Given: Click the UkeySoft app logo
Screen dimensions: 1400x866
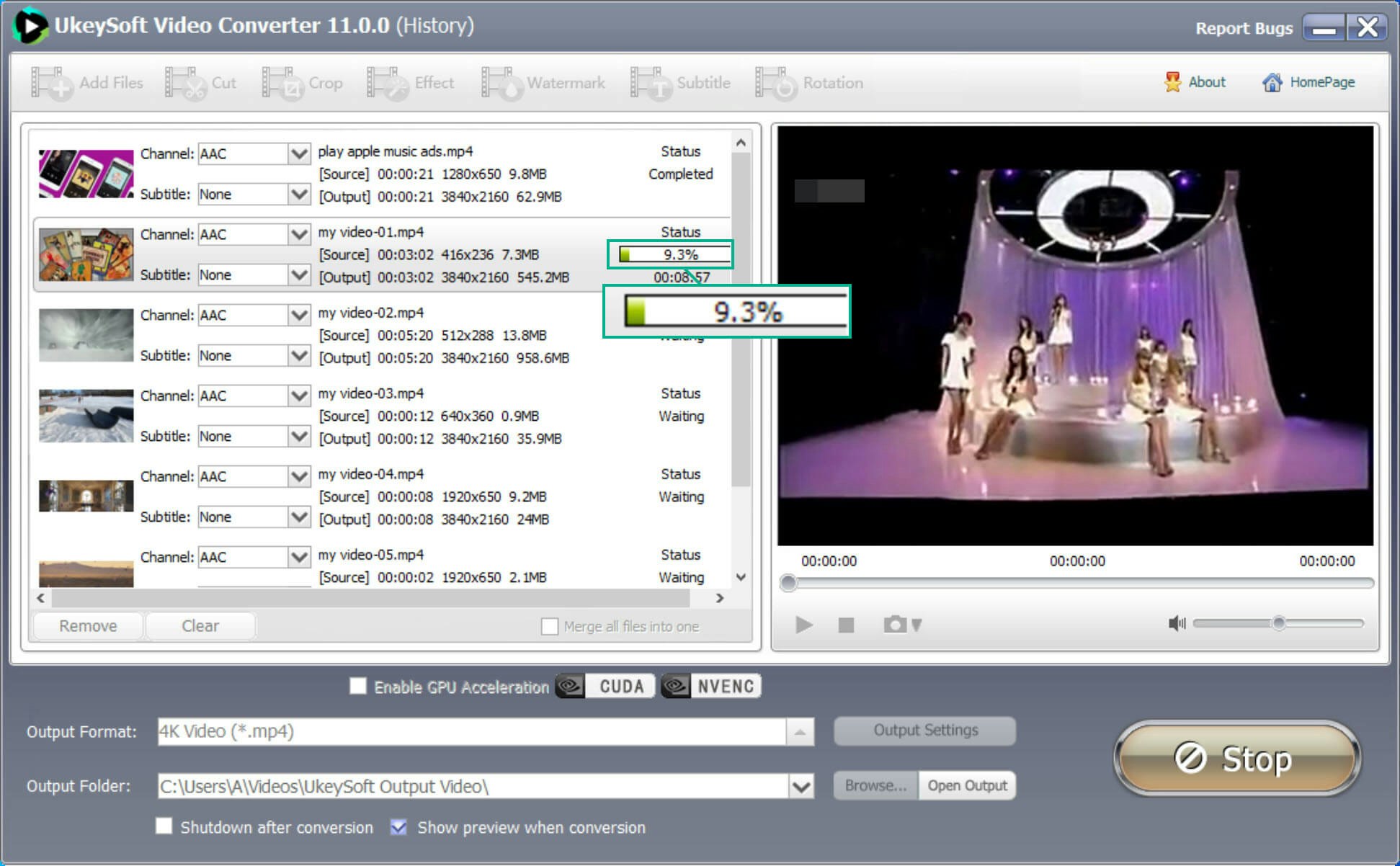Looking at the screenshot, I should [x=30, y=26].
